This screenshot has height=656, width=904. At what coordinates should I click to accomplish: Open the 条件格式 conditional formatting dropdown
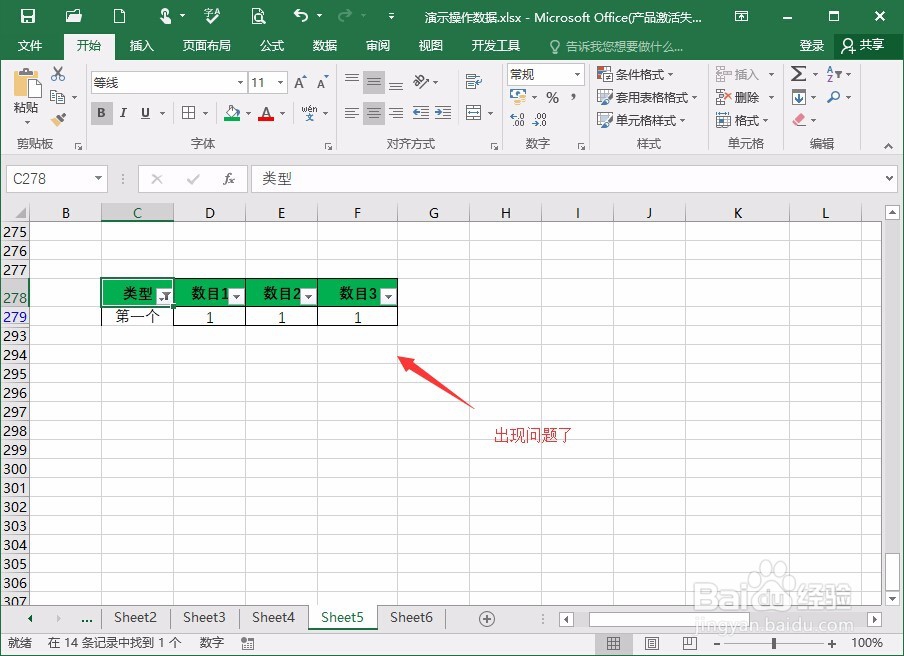[x=635, y=74]
